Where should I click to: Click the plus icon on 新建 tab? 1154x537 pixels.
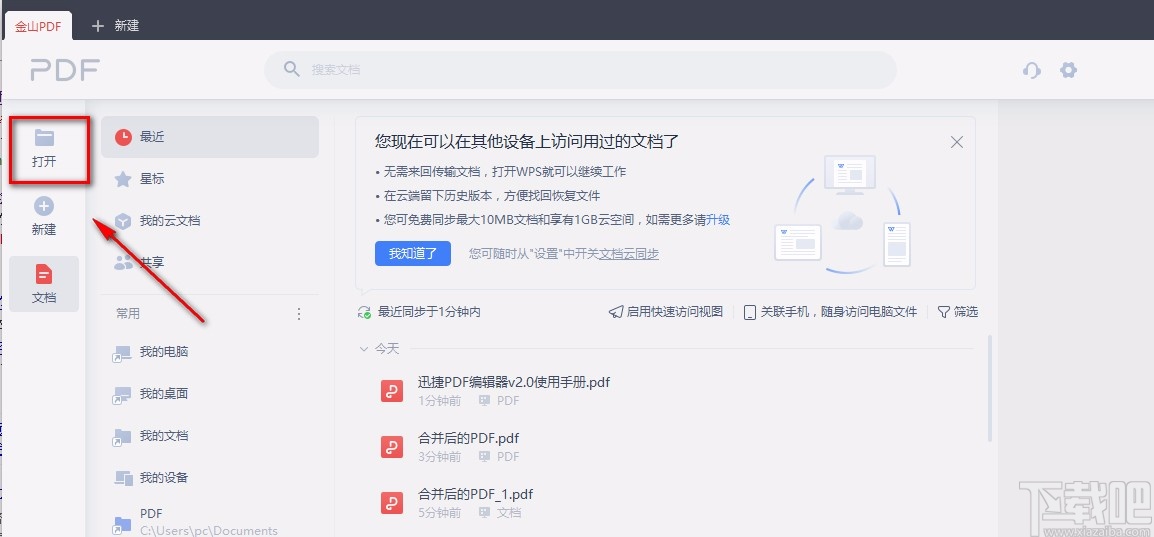(97, 26)
